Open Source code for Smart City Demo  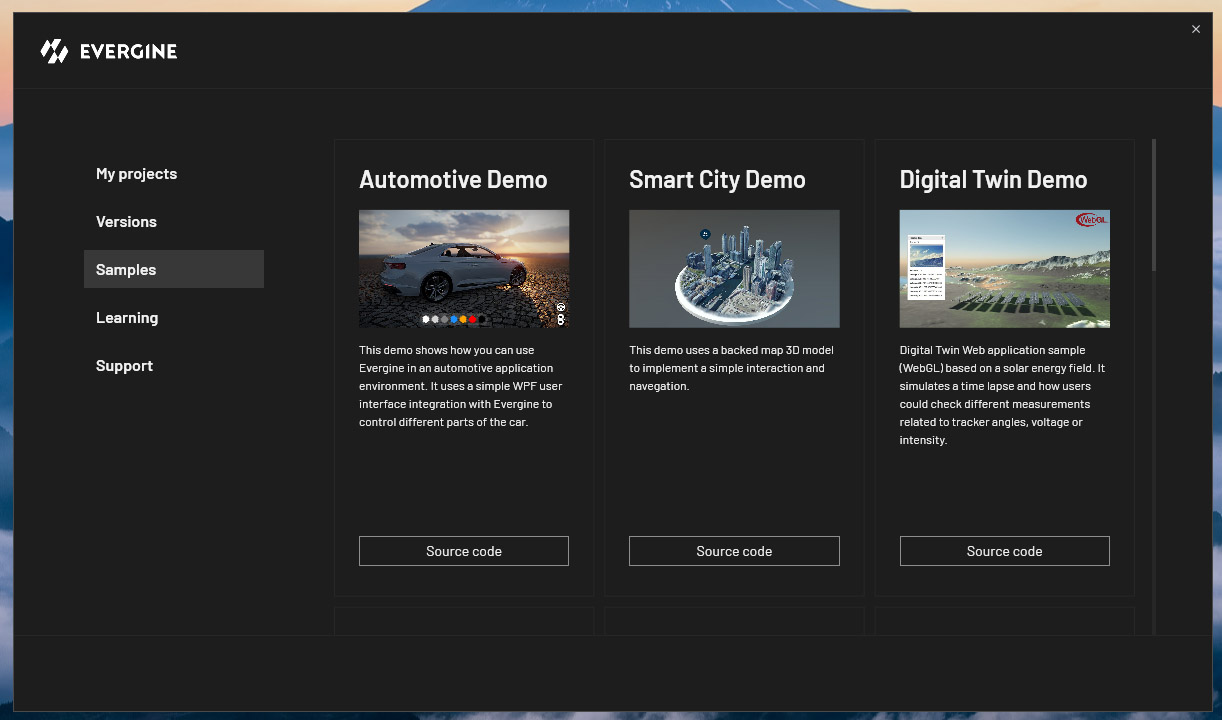734,551
